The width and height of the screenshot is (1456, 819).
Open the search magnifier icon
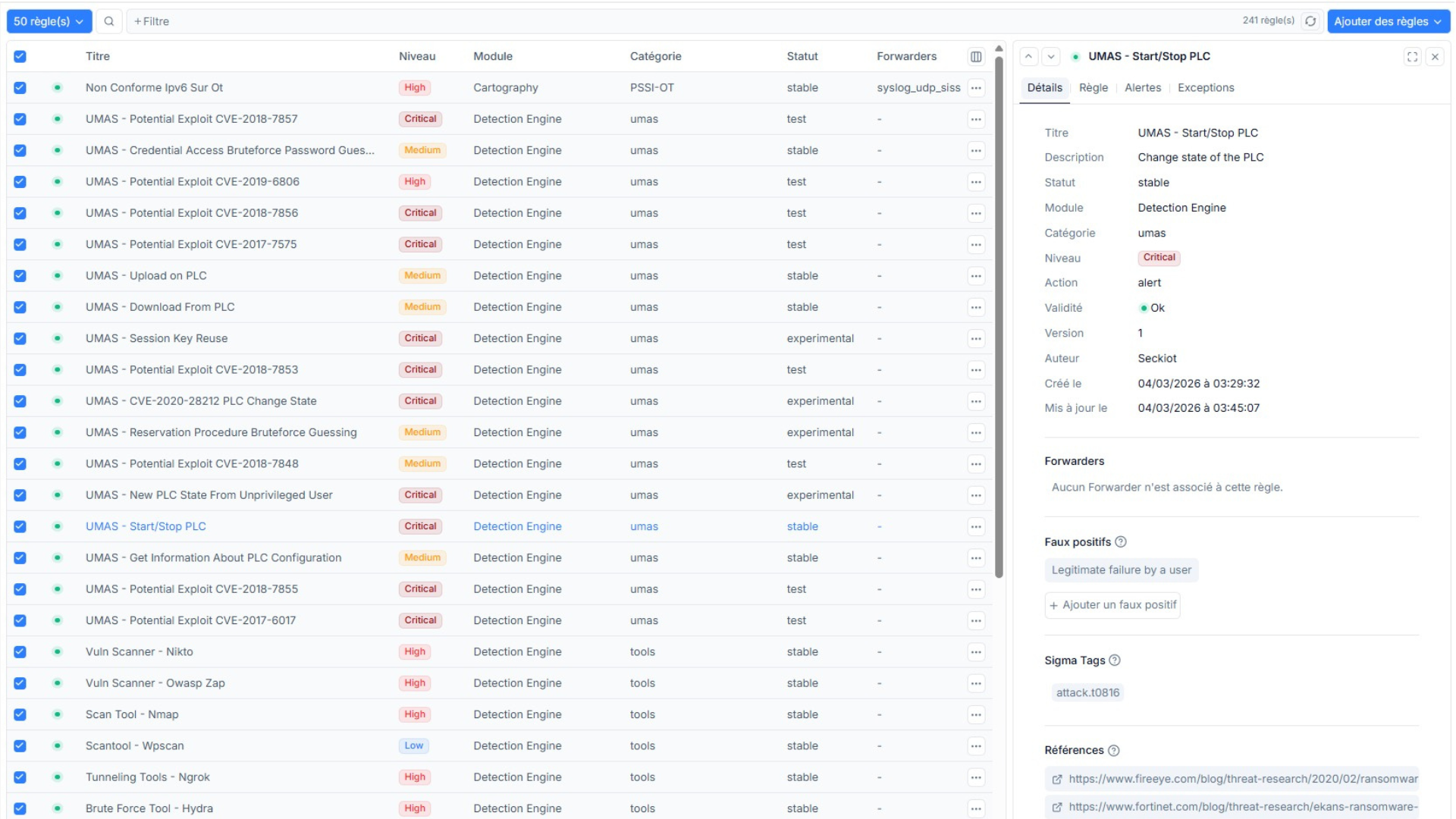point(108,21)
